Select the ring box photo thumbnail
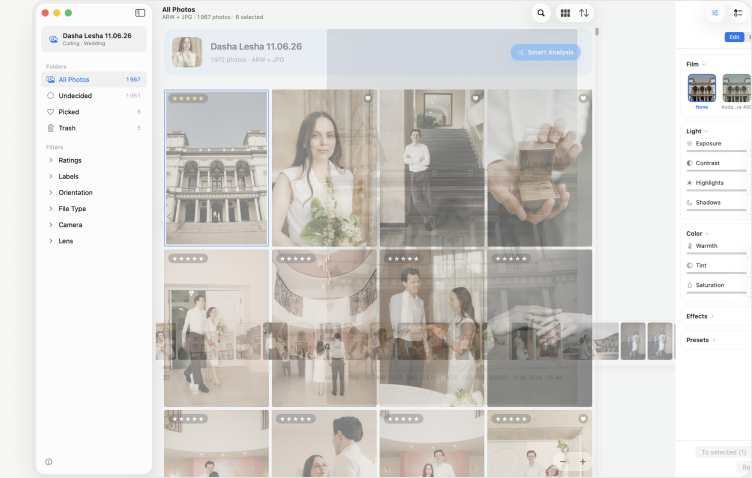The height and width of the screenshot is (478, 752). point(540,168)
